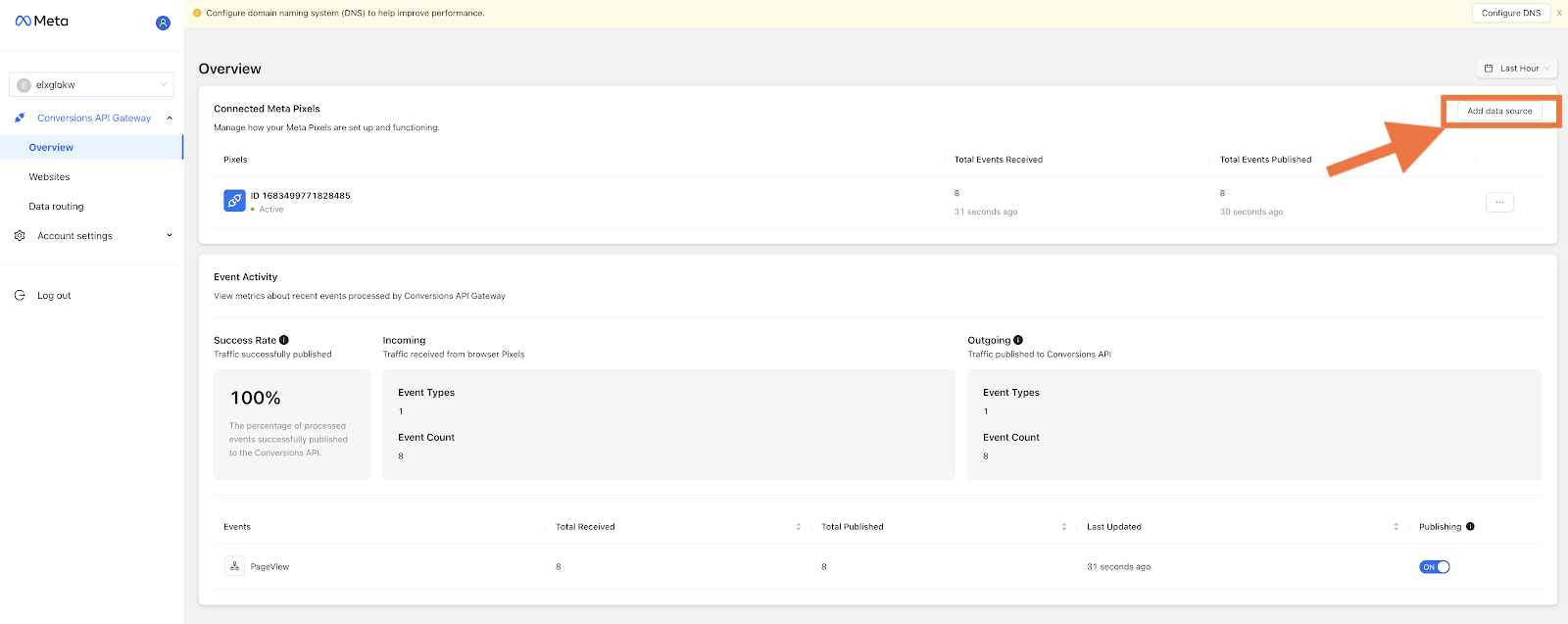Click the 100% success rate value
The width and height of the screenshot is (1568, 624).
tap(256, 398)
